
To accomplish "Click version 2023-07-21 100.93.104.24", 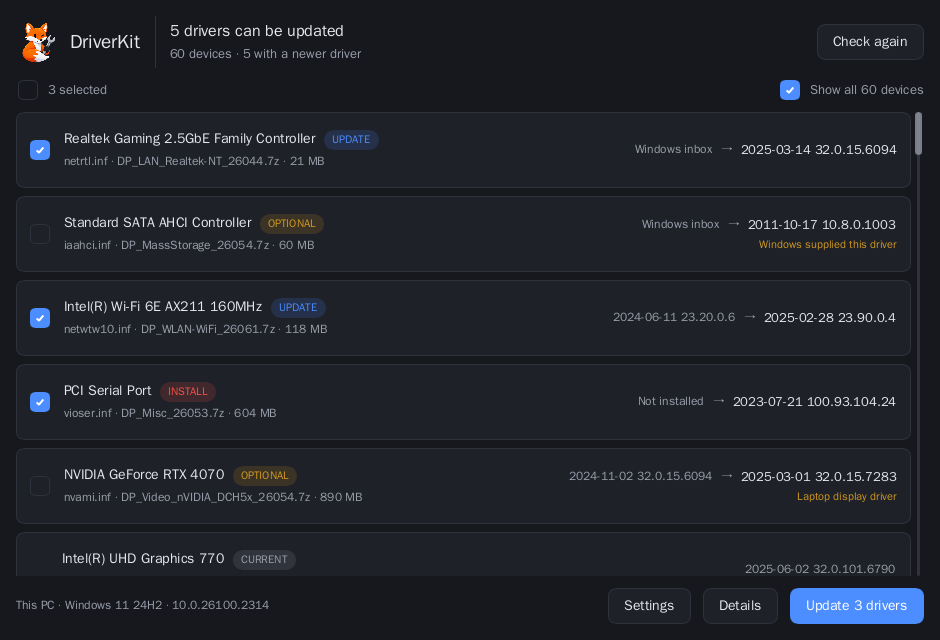I will (x=814, y=401).
